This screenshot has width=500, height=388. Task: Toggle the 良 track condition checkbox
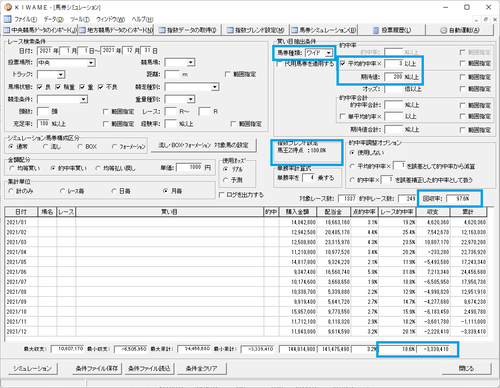click(40, 87)
